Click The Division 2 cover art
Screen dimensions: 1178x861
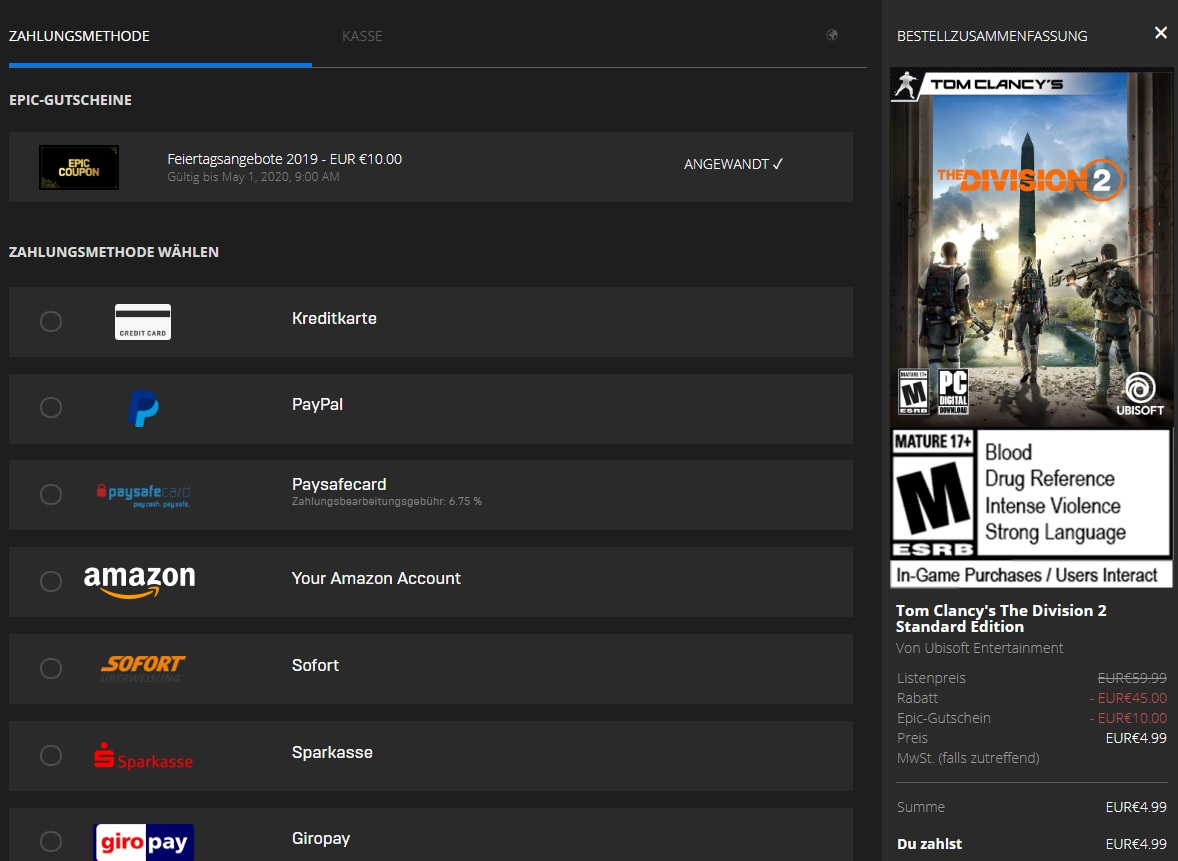point(1031,246)
